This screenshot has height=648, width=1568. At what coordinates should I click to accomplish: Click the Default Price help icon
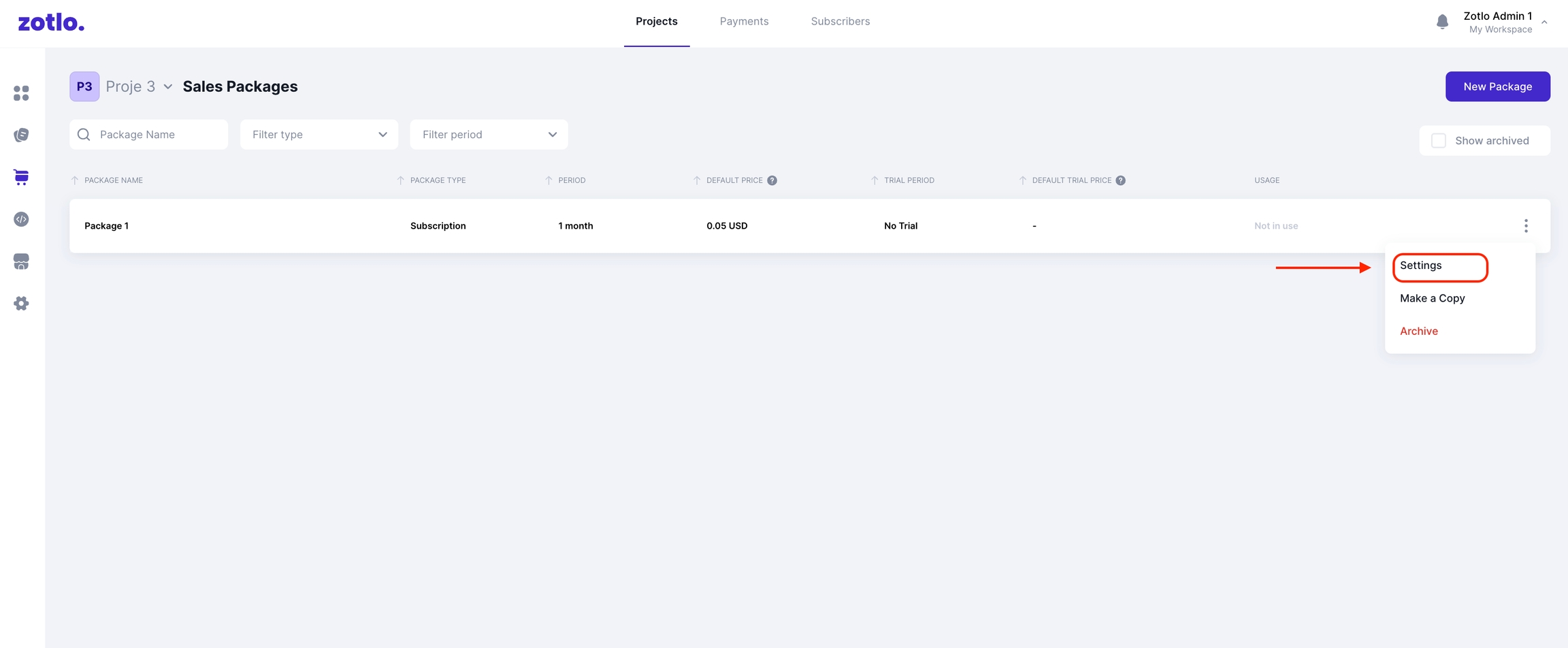772,180
